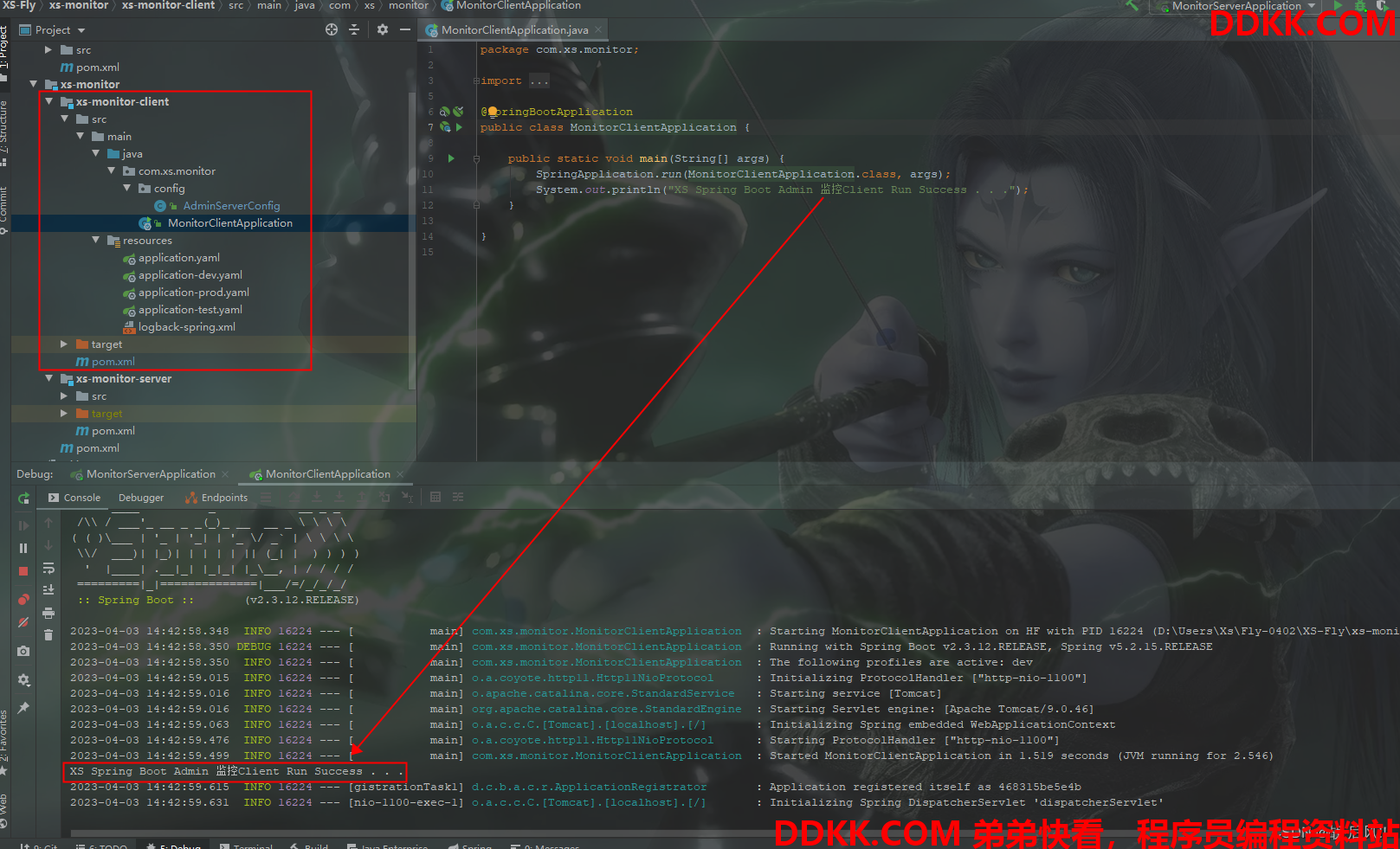Open Project panel options gear

[383, 29]
